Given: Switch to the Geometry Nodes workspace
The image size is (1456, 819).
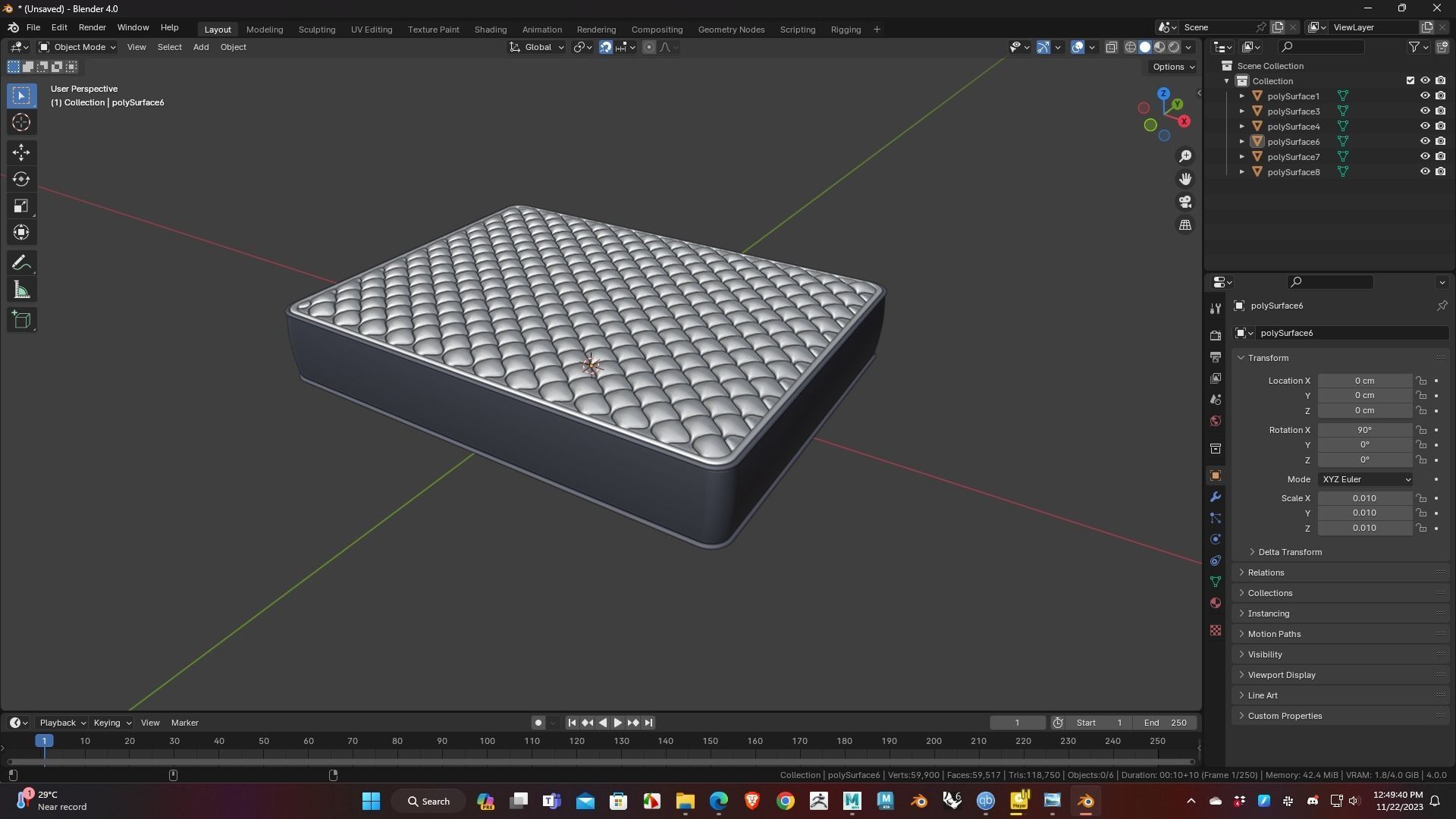Looking at the screenshot, I should (x=731, y=30).
